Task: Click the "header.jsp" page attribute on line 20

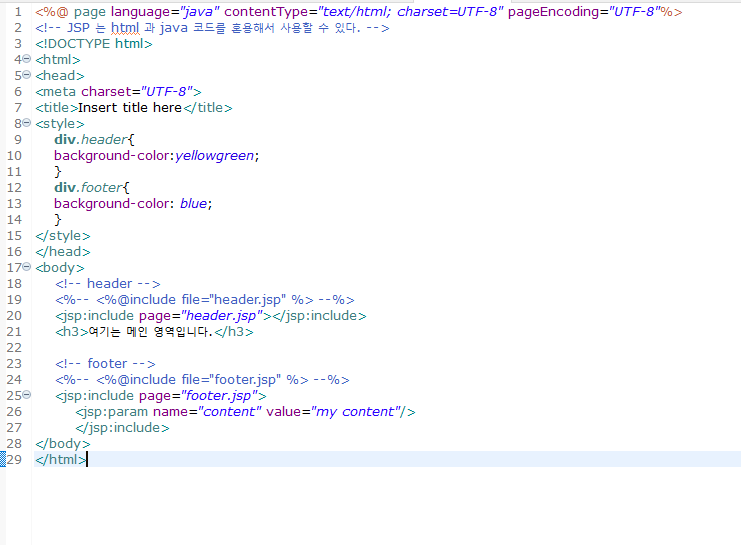Action: click(x=222, y=316)
